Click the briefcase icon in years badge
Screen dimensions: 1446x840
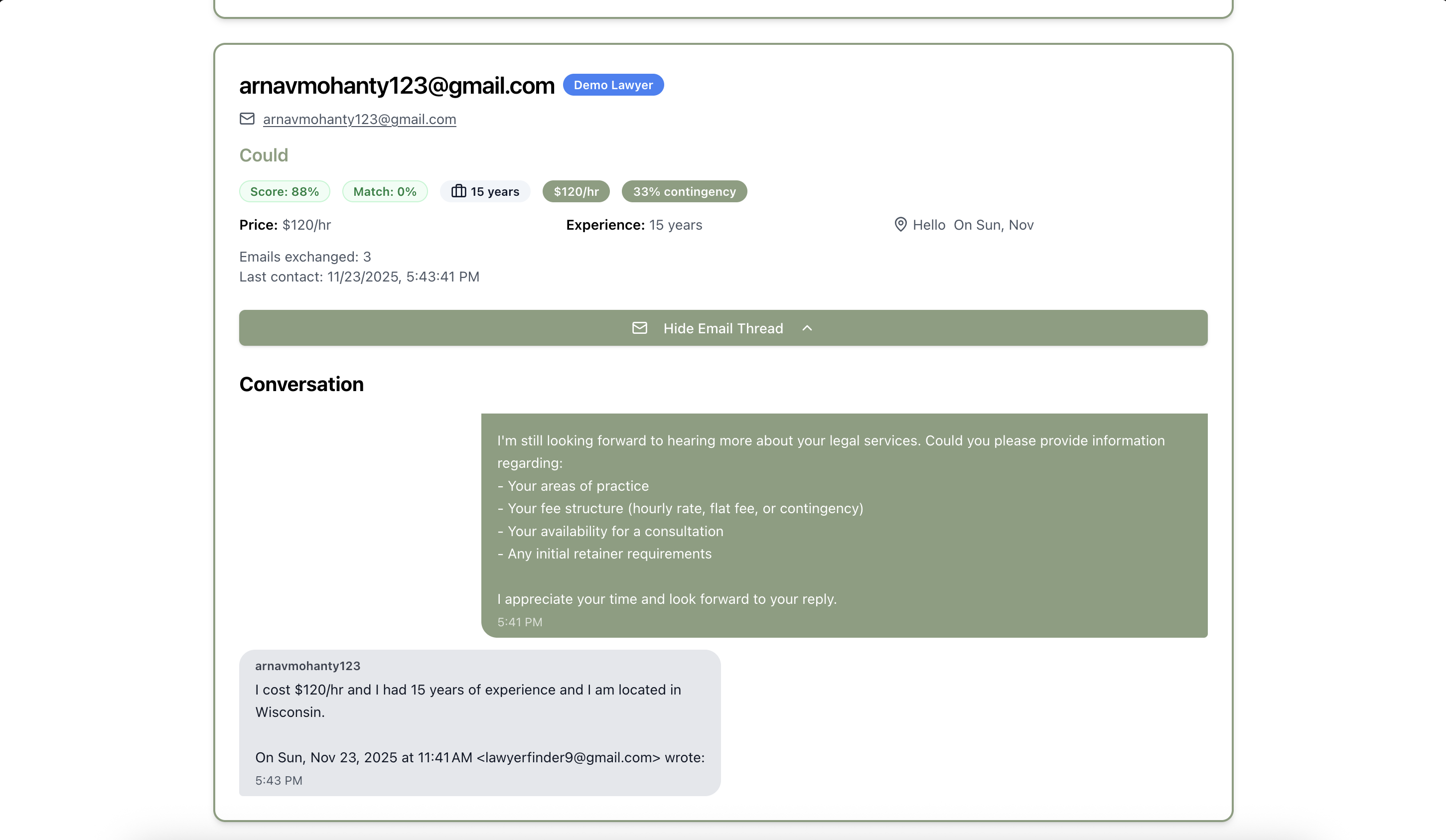tap(458, 191)
